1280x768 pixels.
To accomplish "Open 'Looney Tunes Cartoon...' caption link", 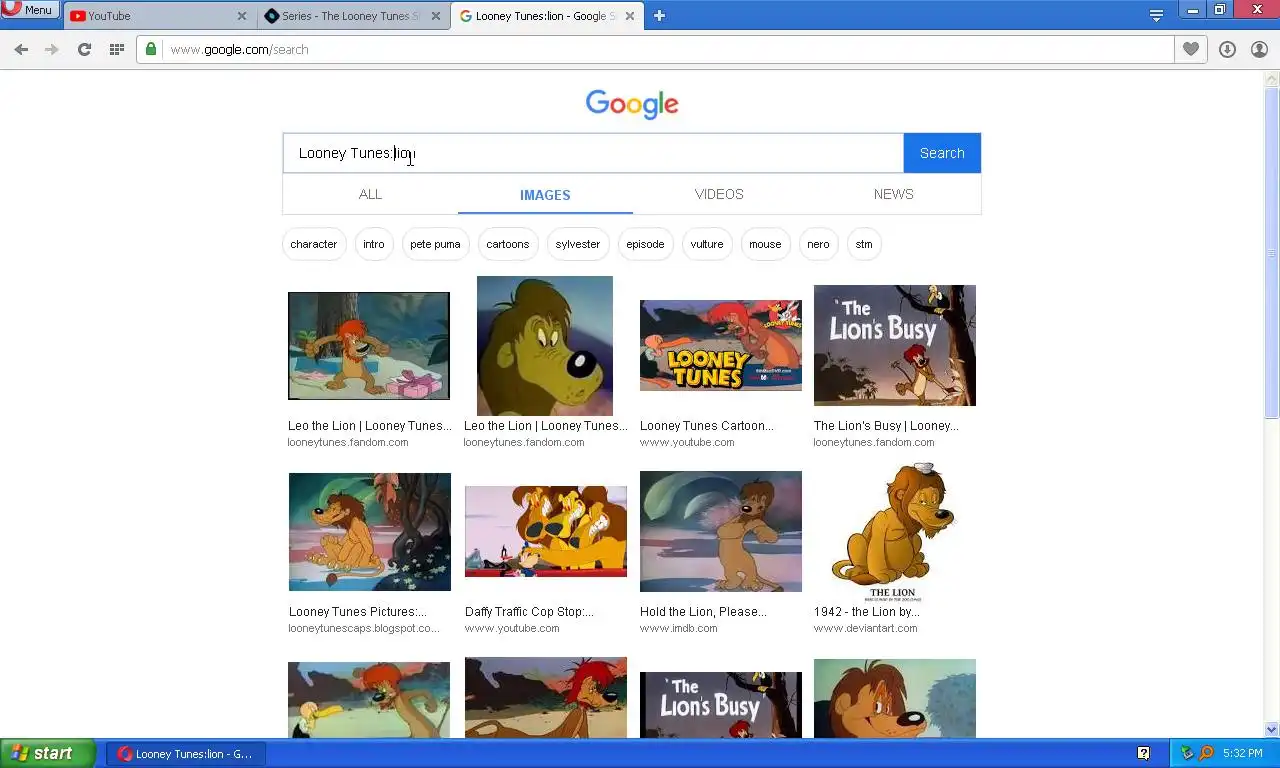I will point(707,426).
